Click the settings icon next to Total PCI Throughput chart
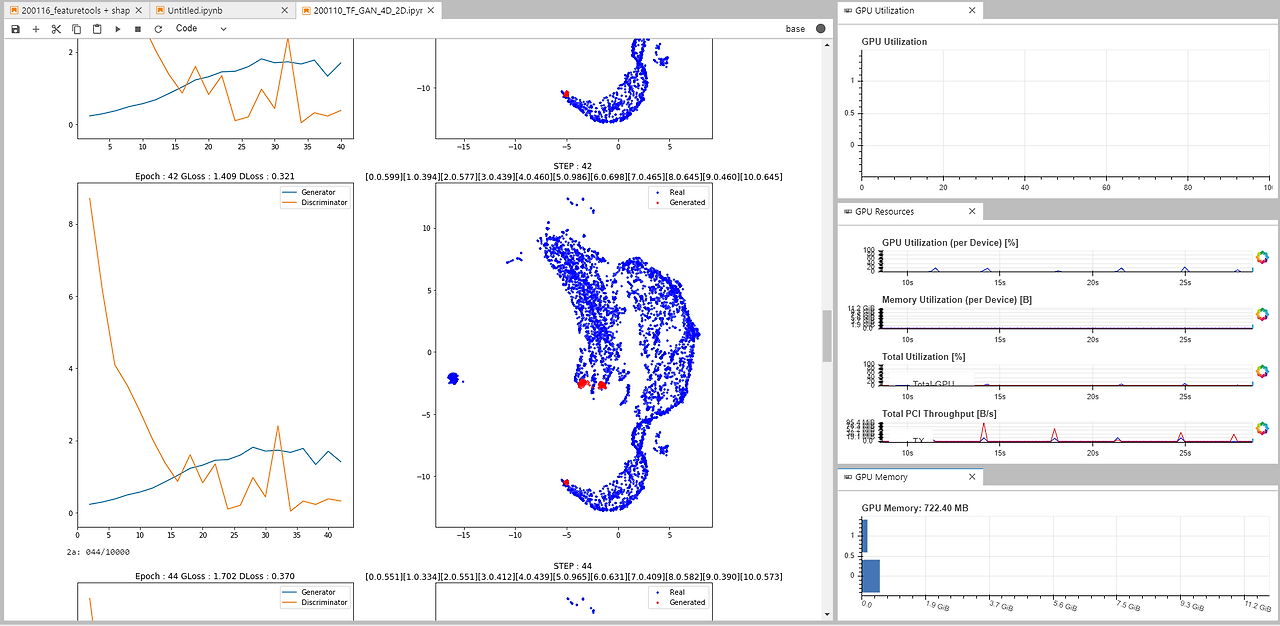Viewport: 1280px width, 626px height. (x=1261, y=427)
